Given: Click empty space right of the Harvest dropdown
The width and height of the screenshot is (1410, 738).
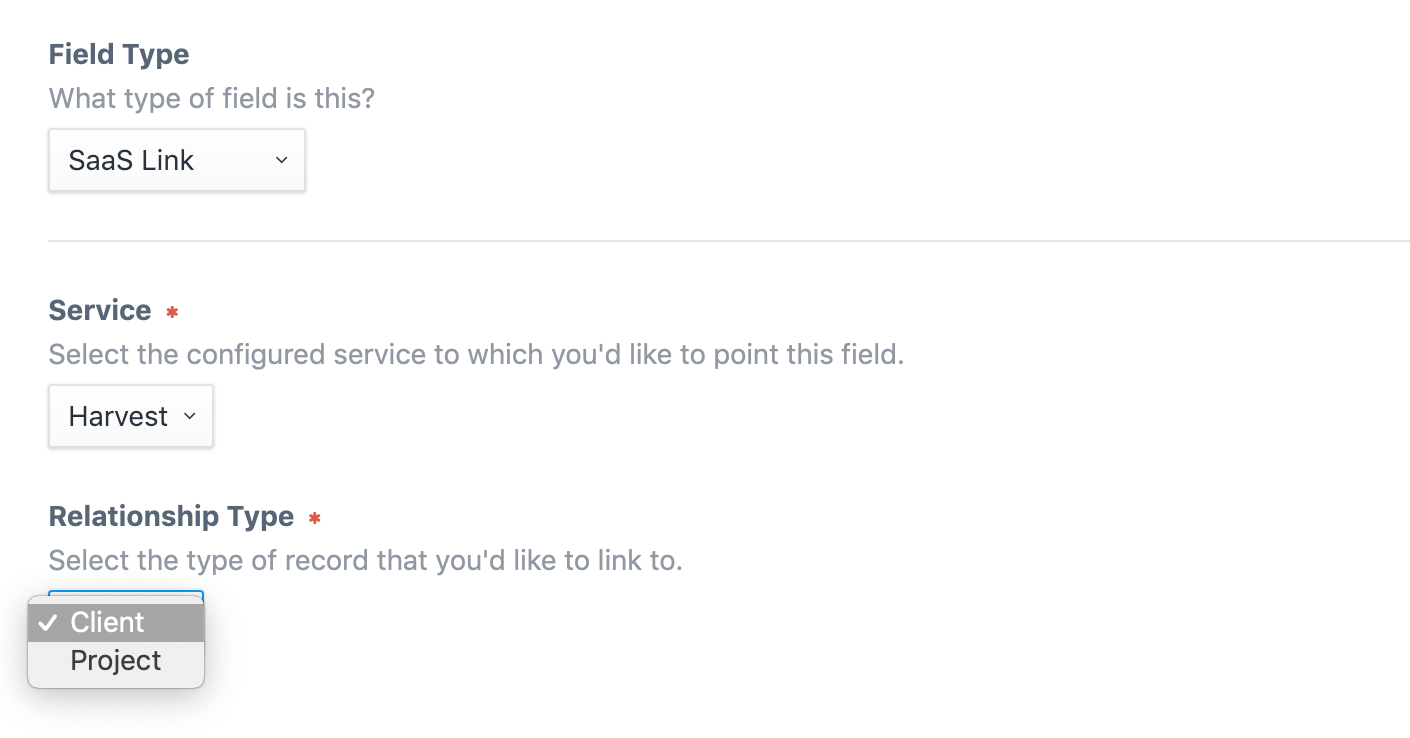Looking at the screenshot, I should click(600, 416).
